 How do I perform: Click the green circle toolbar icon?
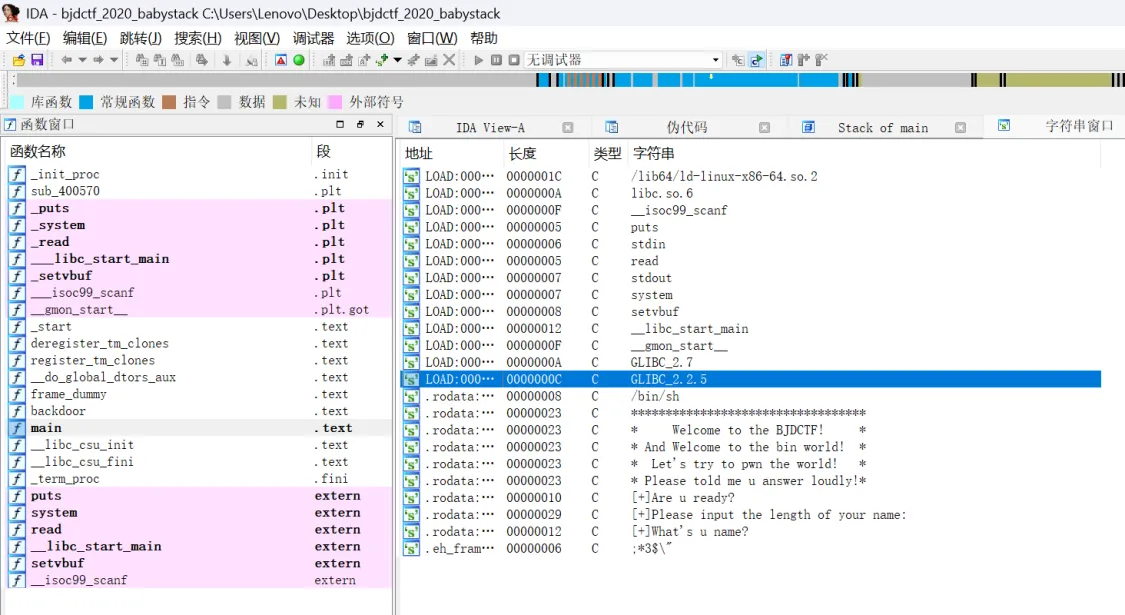coord(299,60)
